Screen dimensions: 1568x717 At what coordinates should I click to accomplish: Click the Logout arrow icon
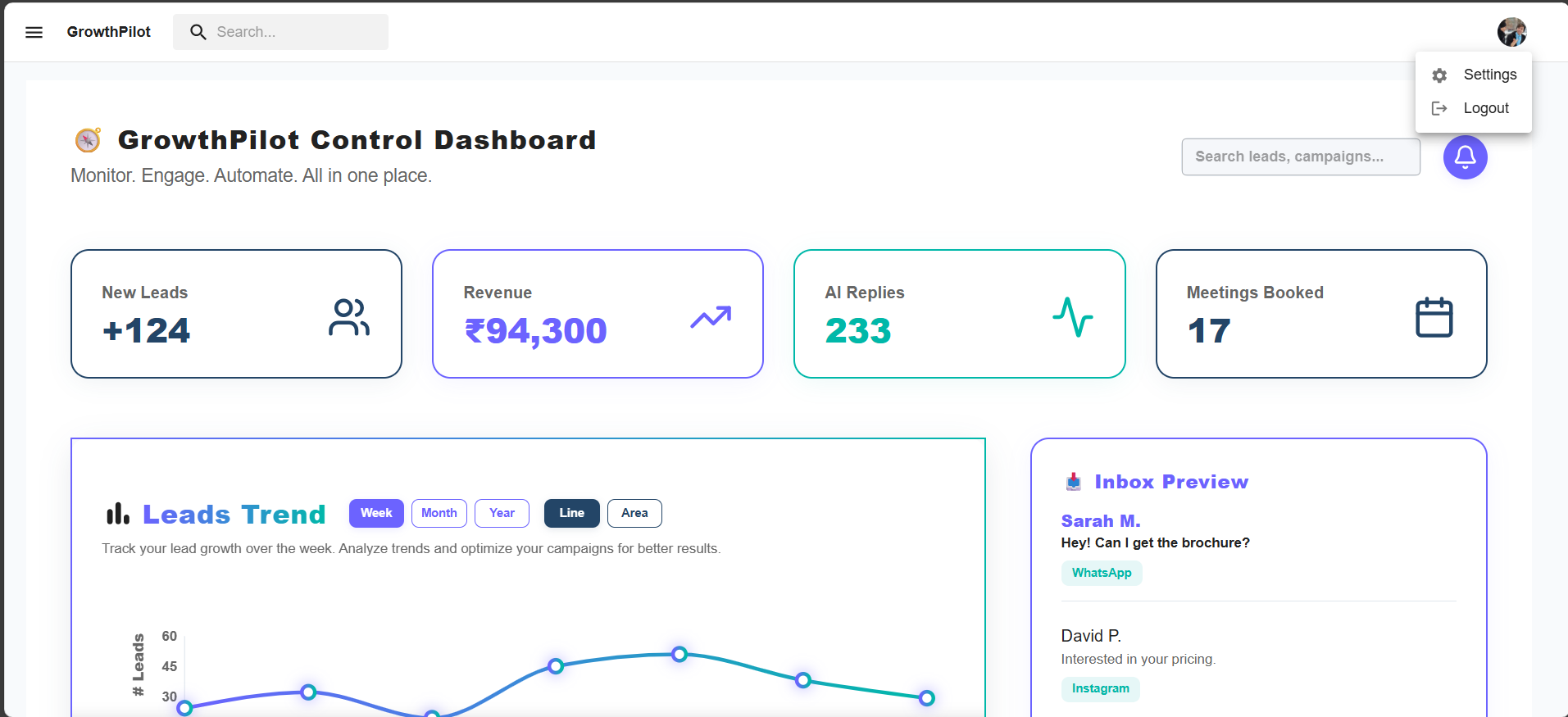click(1439, 108)
